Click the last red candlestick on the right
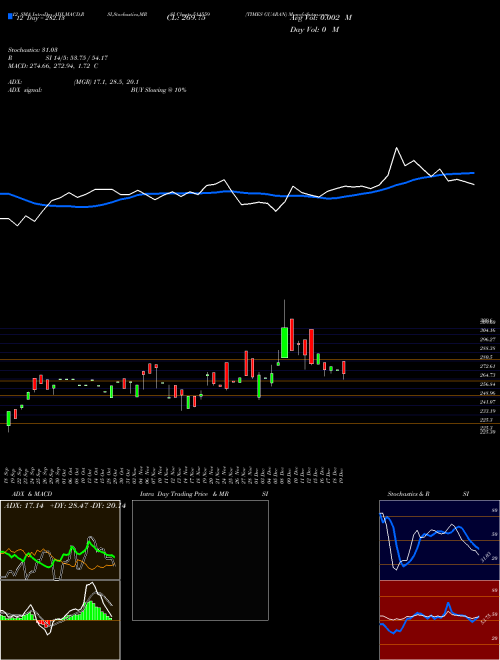 344,367
